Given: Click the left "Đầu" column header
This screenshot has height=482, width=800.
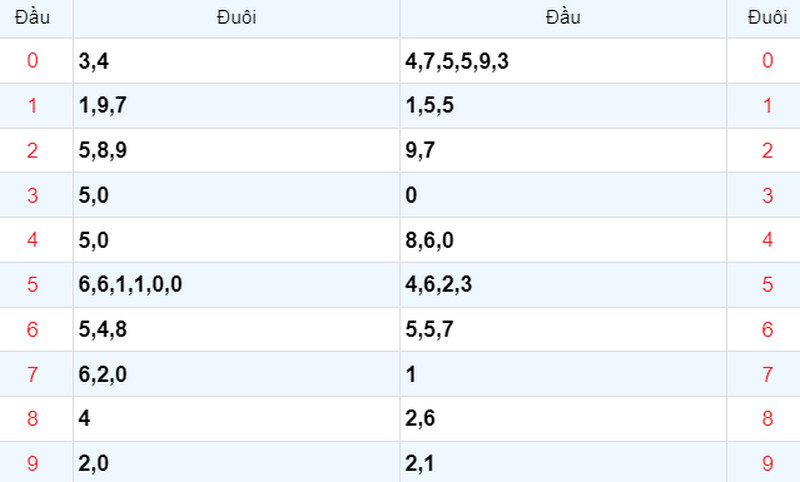Looking at the screenshot, I should coord(32,17).
